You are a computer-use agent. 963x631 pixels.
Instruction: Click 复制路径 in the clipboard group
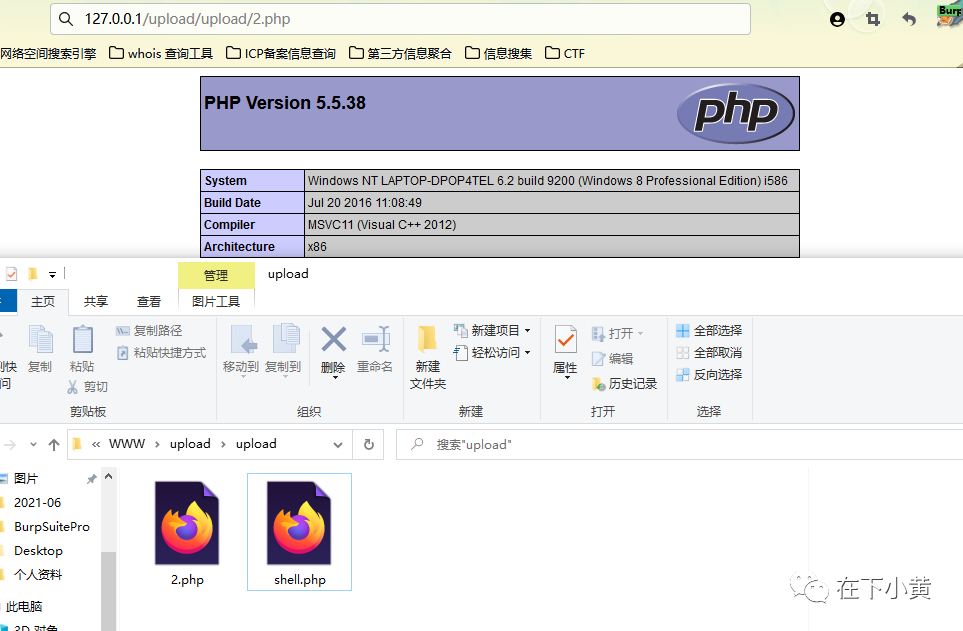point(149,331)
